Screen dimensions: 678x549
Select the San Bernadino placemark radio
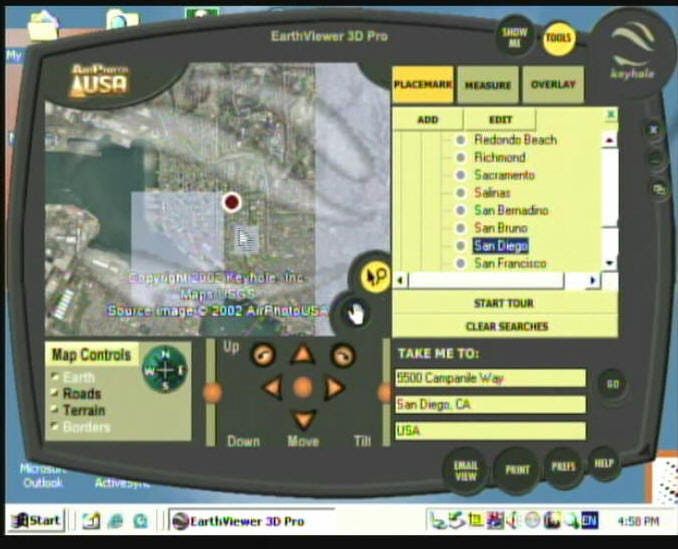coord(461,210)
